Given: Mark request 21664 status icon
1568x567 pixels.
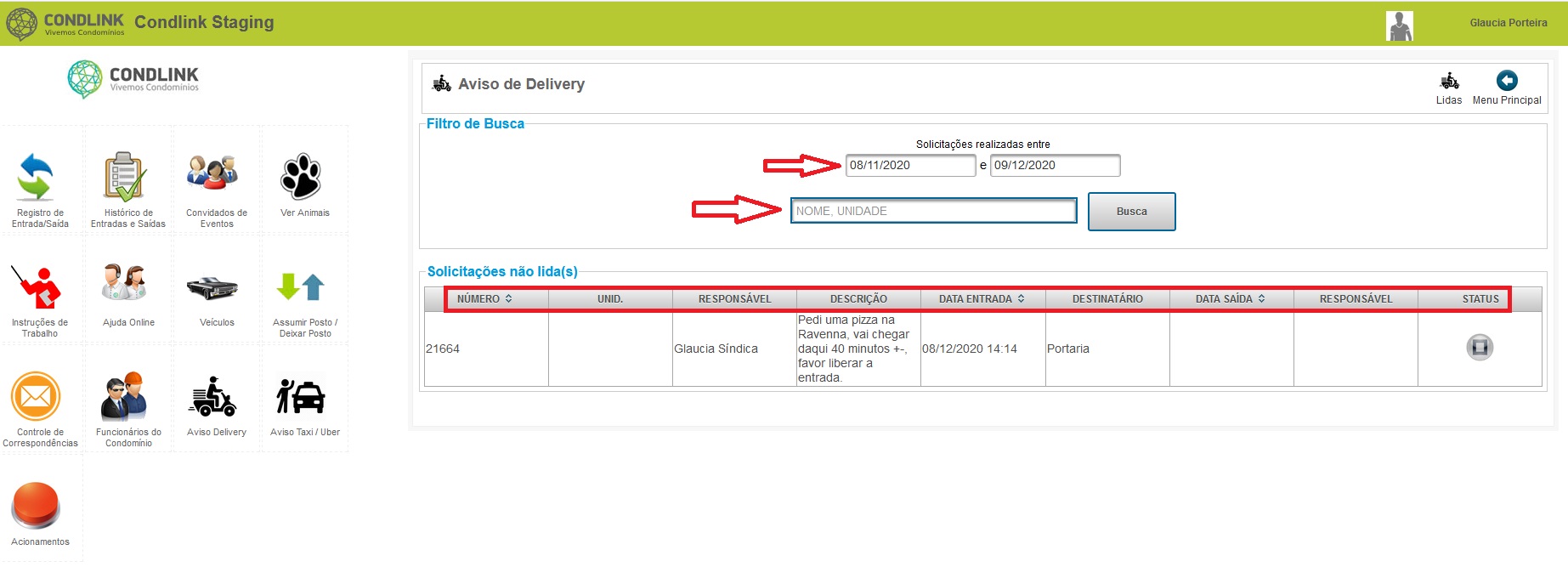Looking at the screenshot, I should (1480, 347).
